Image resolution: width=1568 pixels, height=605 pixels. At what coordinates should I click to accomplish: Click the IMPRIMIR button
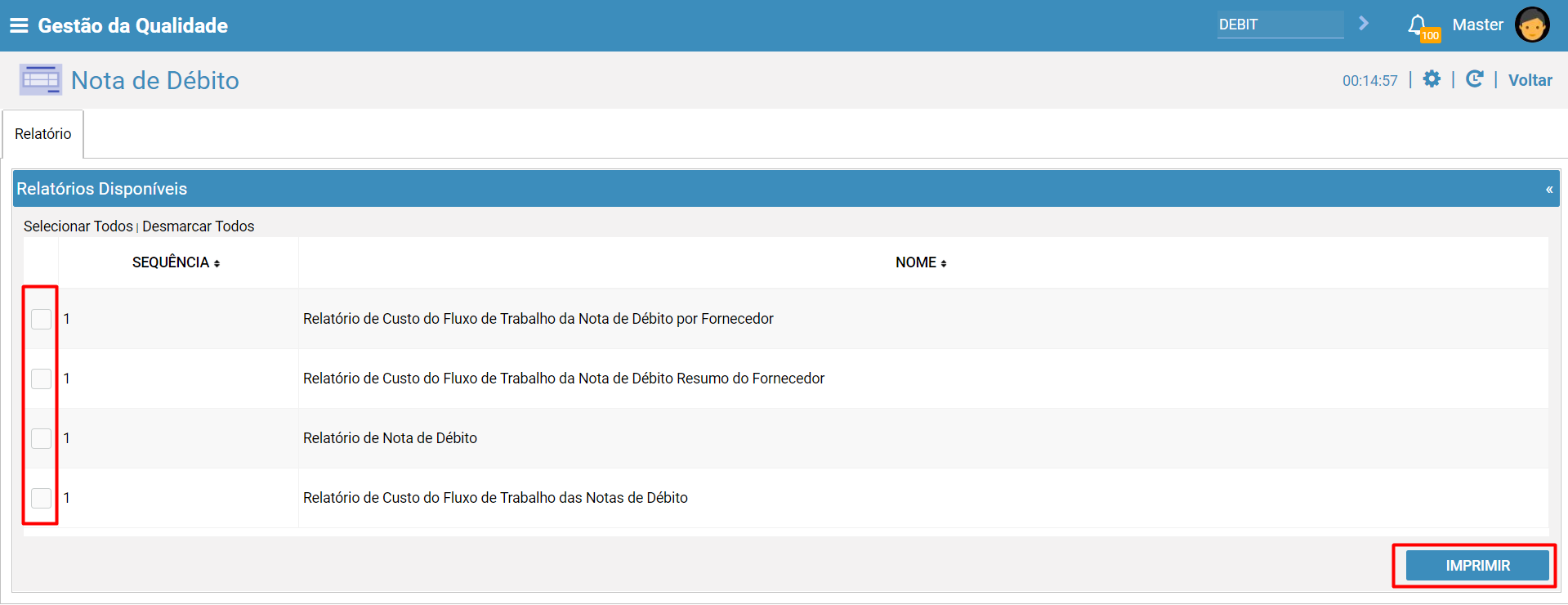1477,566
